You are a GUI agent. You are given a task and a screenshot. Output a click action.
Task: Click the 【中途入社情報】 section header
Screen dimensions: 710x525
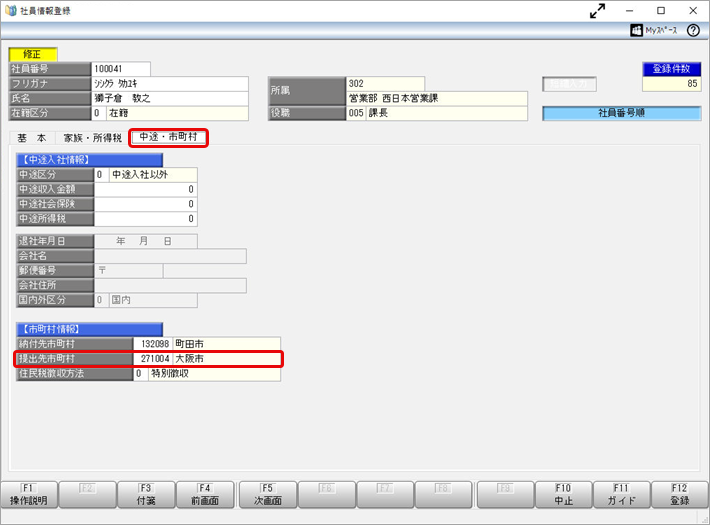(89, 160)
